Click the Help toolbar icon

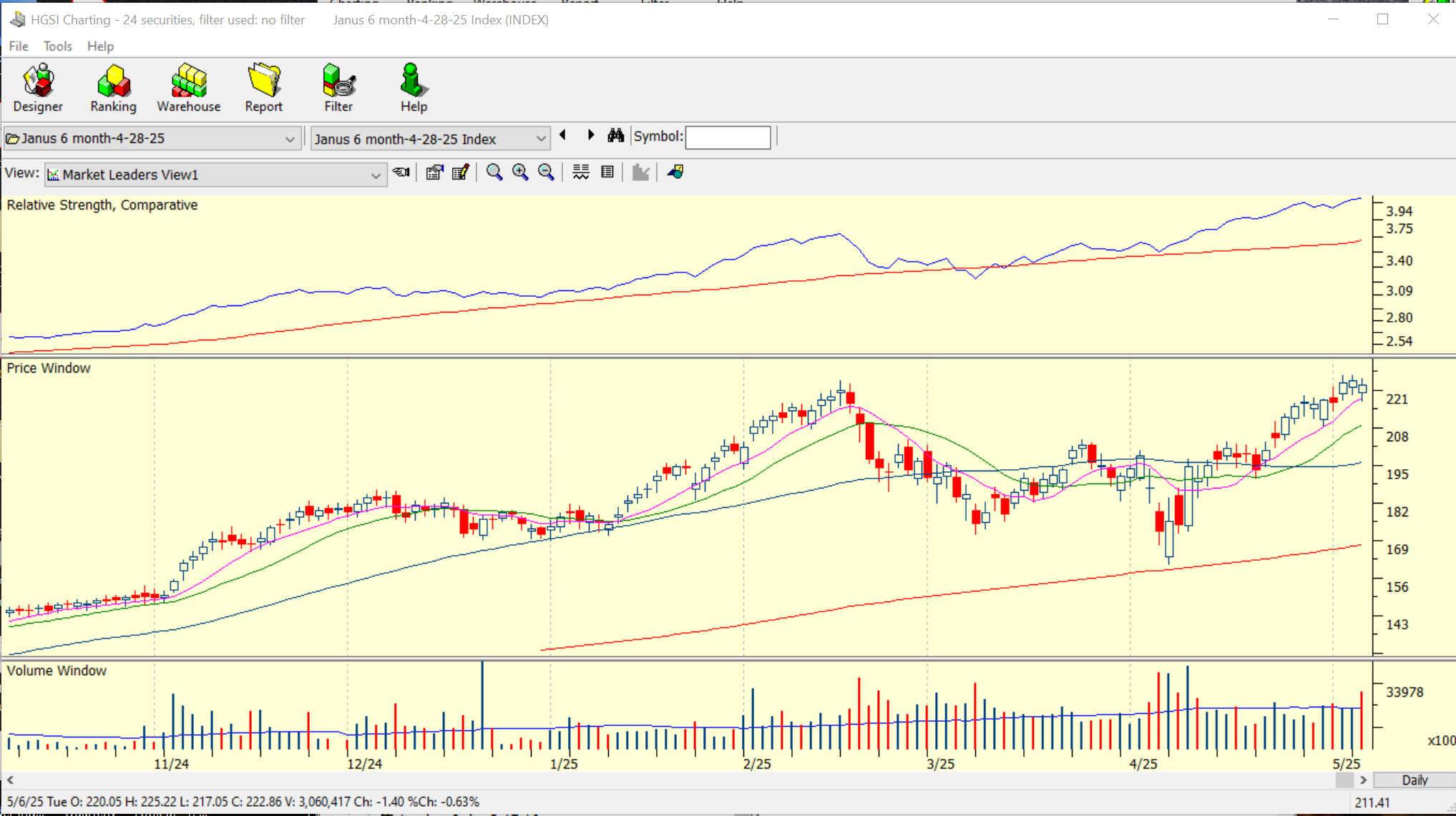coord(414,88)
